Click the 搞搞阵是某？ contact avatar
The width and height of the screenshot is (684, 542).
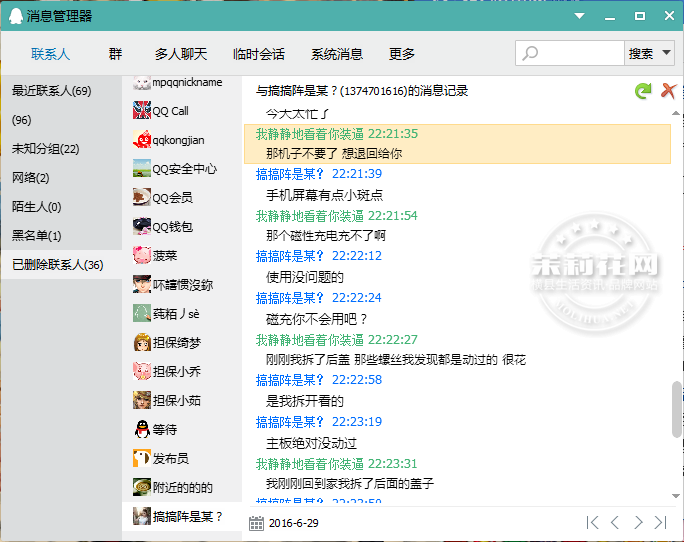pyautogui.click(x=142, y=516)
